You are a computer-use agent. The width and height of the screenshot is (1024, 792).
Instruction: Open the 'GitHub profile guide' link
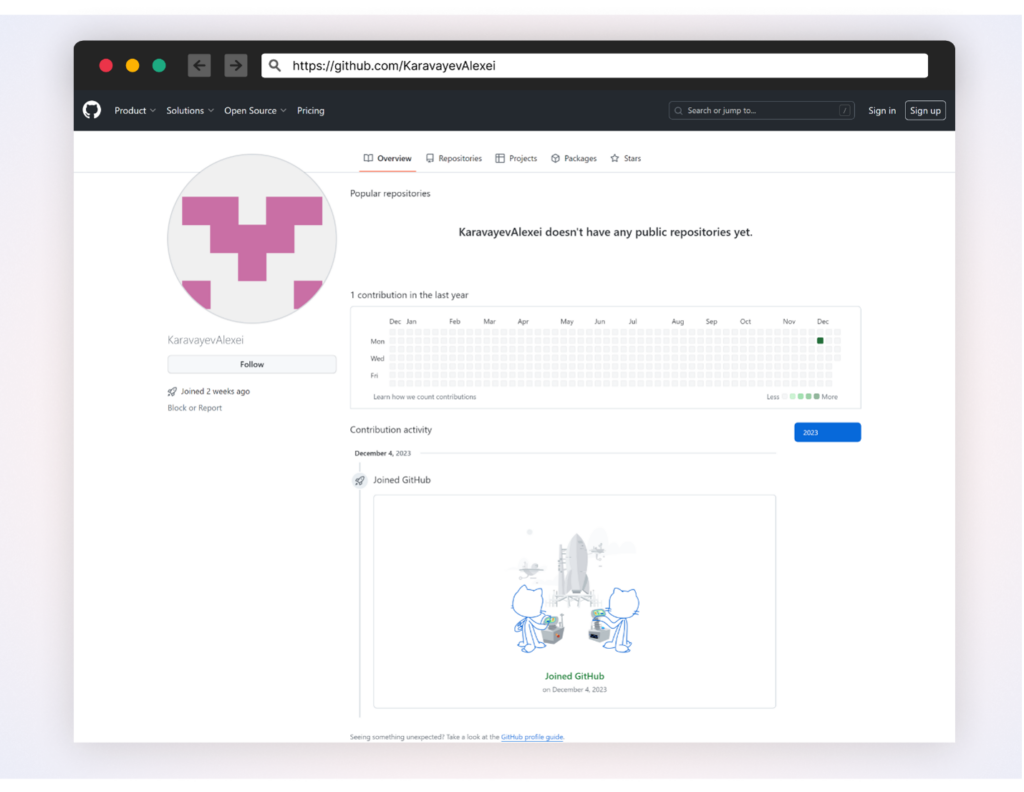pos(532,737)
